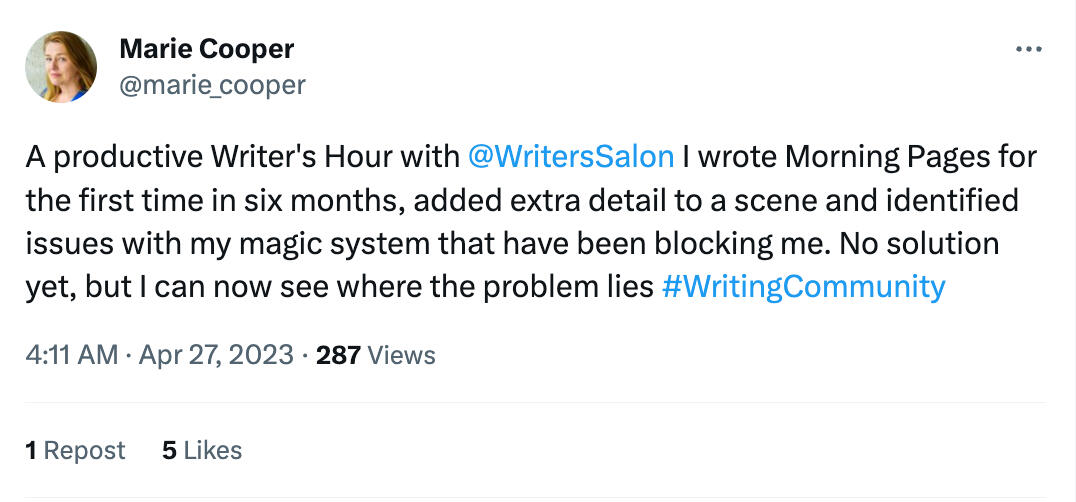
Task: Click the word Views beside 287
Action: pyautogui.click(x=402, y=354)
